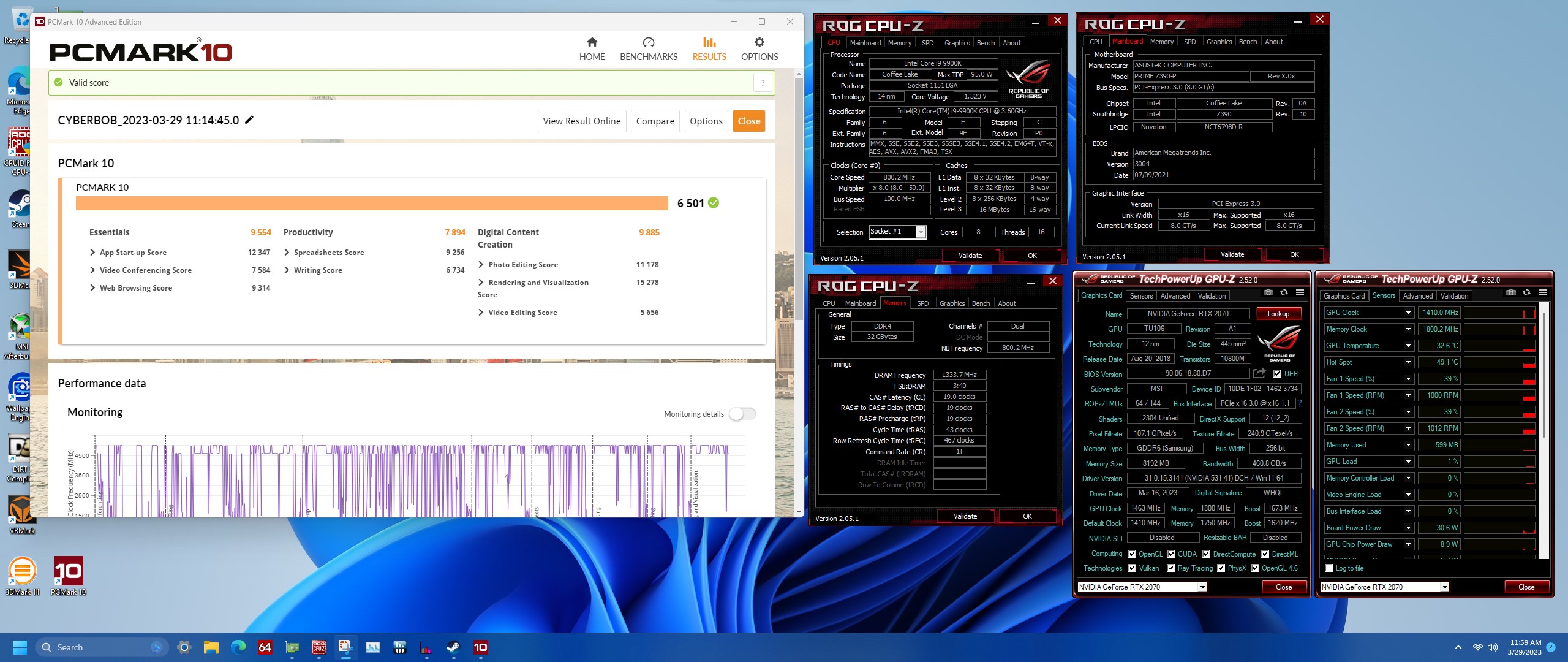Open Microsoft Edge from the taskbar

[x=238, y=647]
